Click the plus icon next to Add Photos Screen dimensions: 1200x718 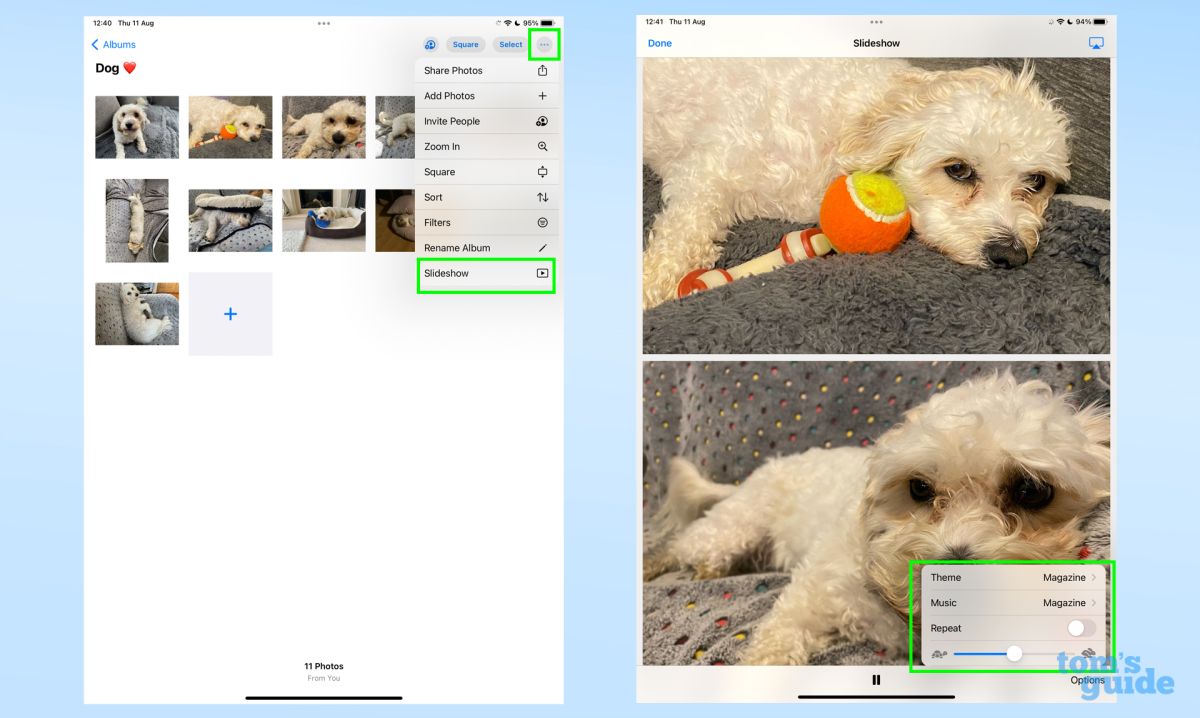tap(543, 95)
